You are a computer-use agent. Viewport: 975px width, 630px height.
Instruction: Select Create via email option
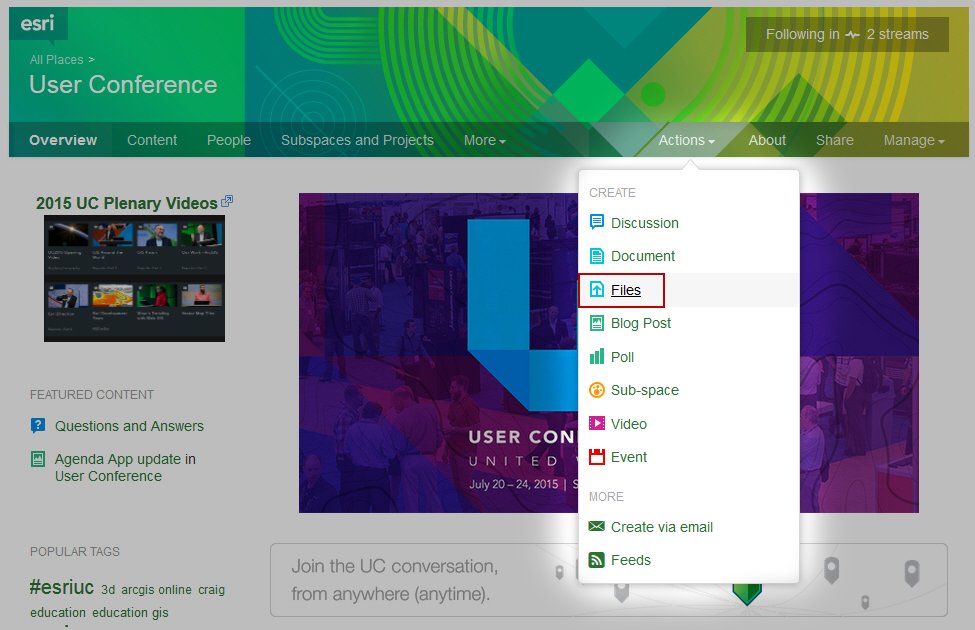coord(688,527)
